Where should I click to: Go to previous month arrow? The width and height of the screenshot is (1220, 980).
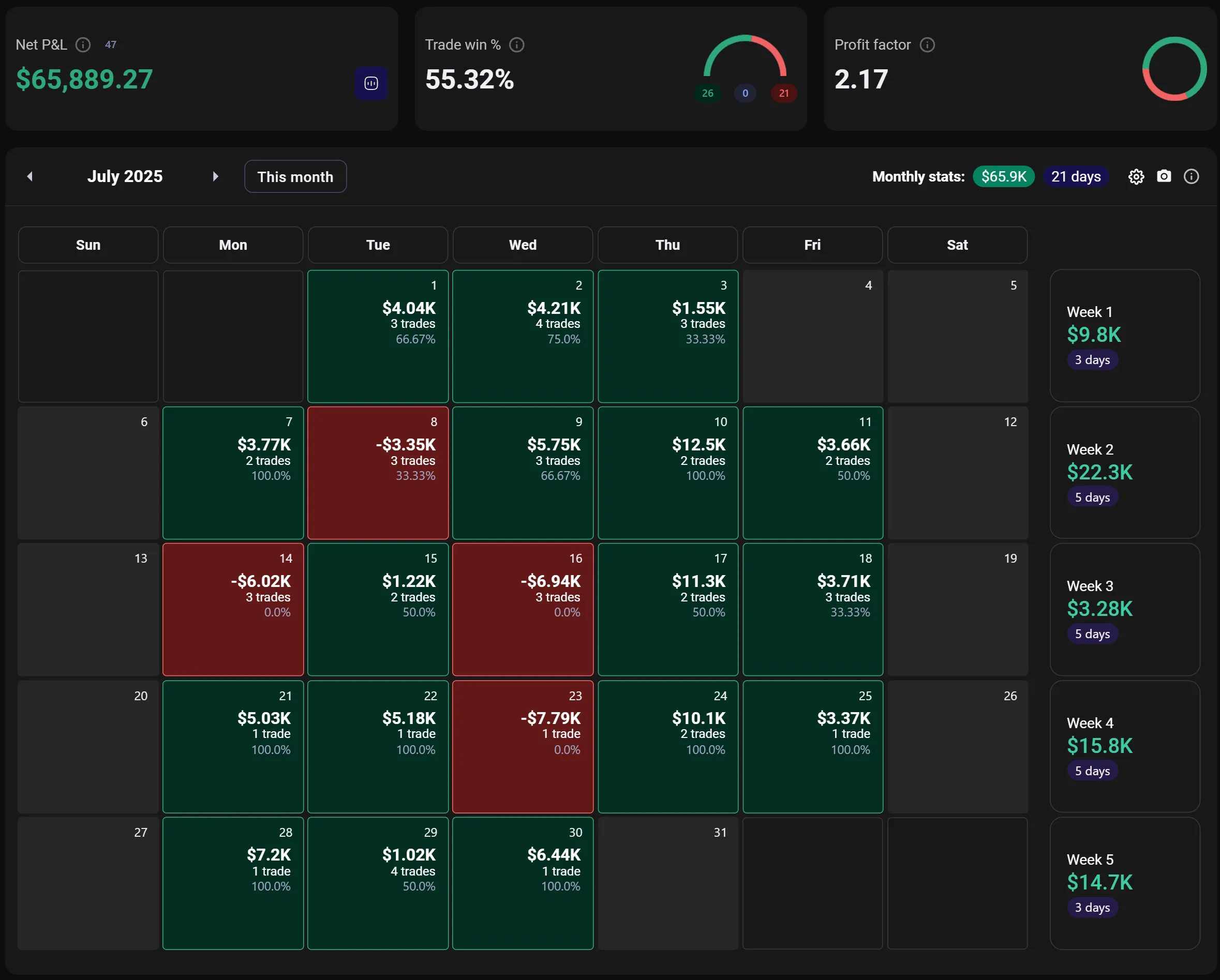pos(30,176)
